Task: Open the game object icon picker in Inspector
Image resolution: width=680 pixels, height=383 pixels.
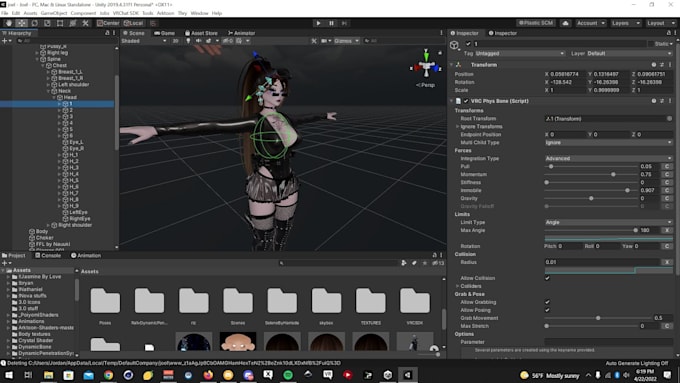Action: (x=454, y=45)
